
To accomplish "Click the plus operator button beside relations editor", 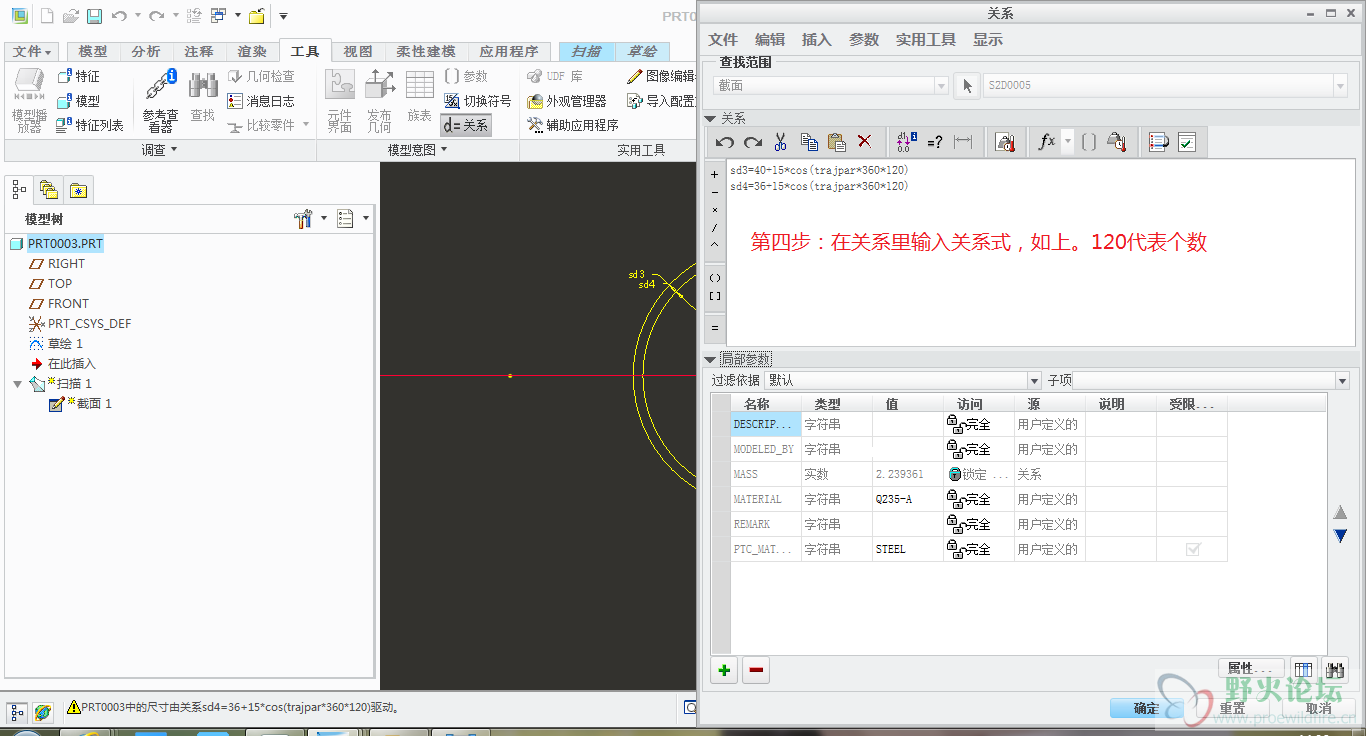I will pos(714,174).
